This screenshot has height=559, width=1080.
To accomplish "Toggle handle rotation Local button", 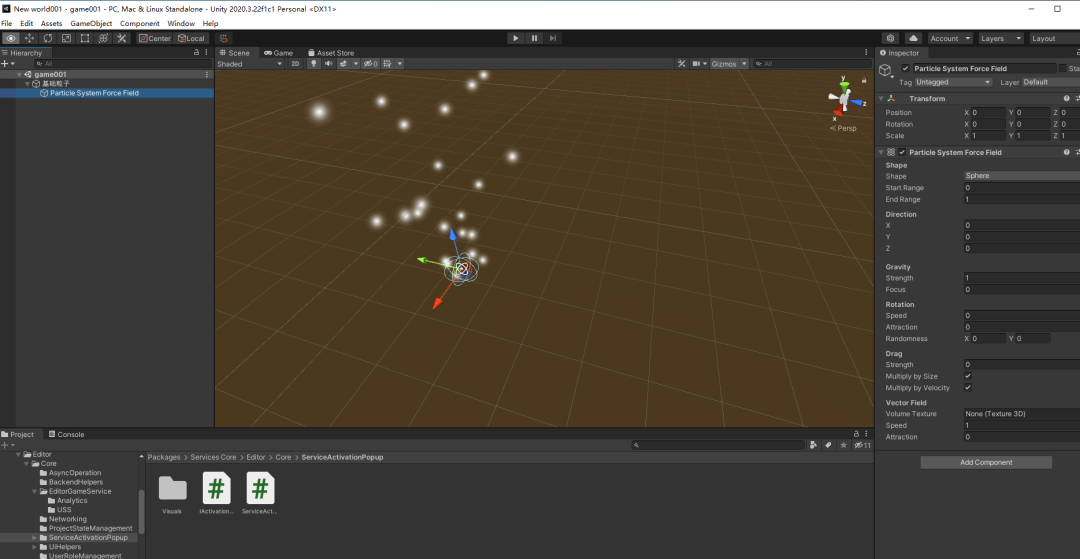I will click(x=191, y=39).
